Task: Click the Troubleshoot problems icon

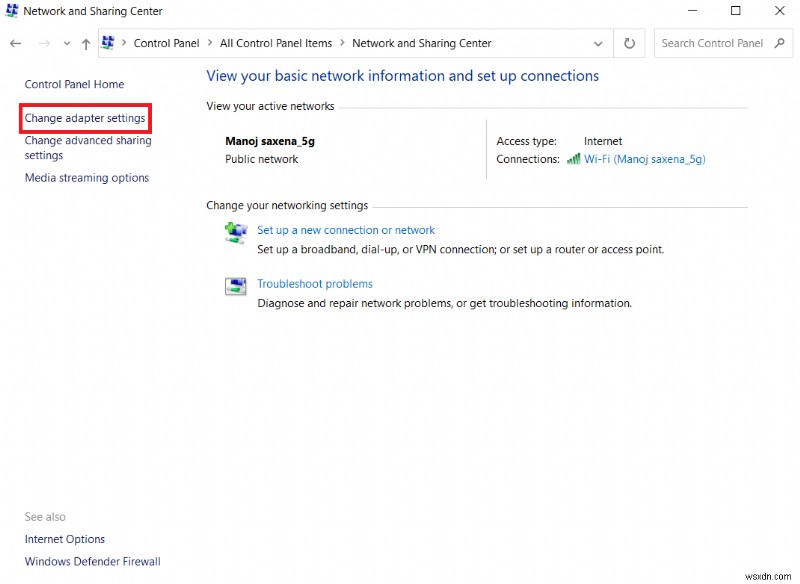Action: [x=235, y=286]
